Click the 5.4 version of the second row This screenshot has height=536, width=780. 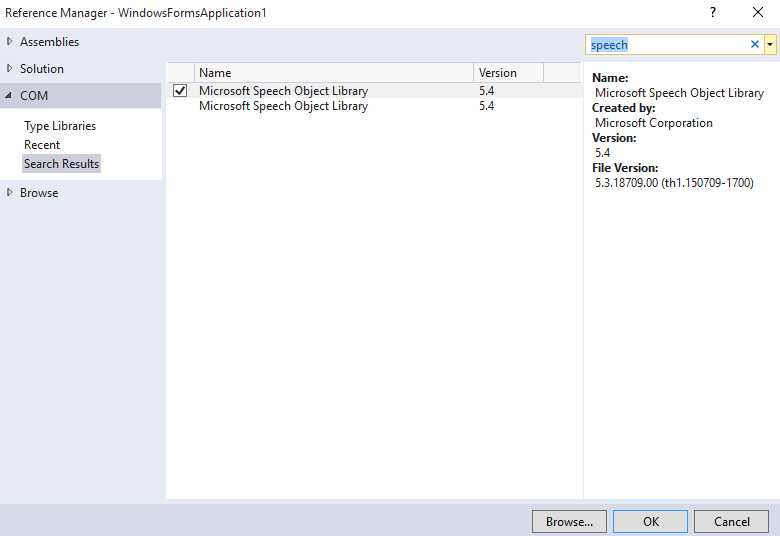pyautogui.click(x=487, y=106)
